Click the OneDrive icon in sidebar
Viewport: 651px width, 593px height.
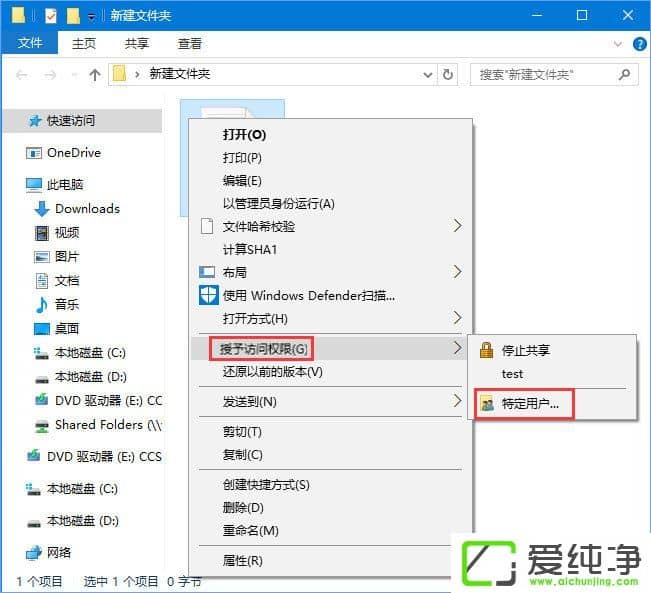coord(34,153)
